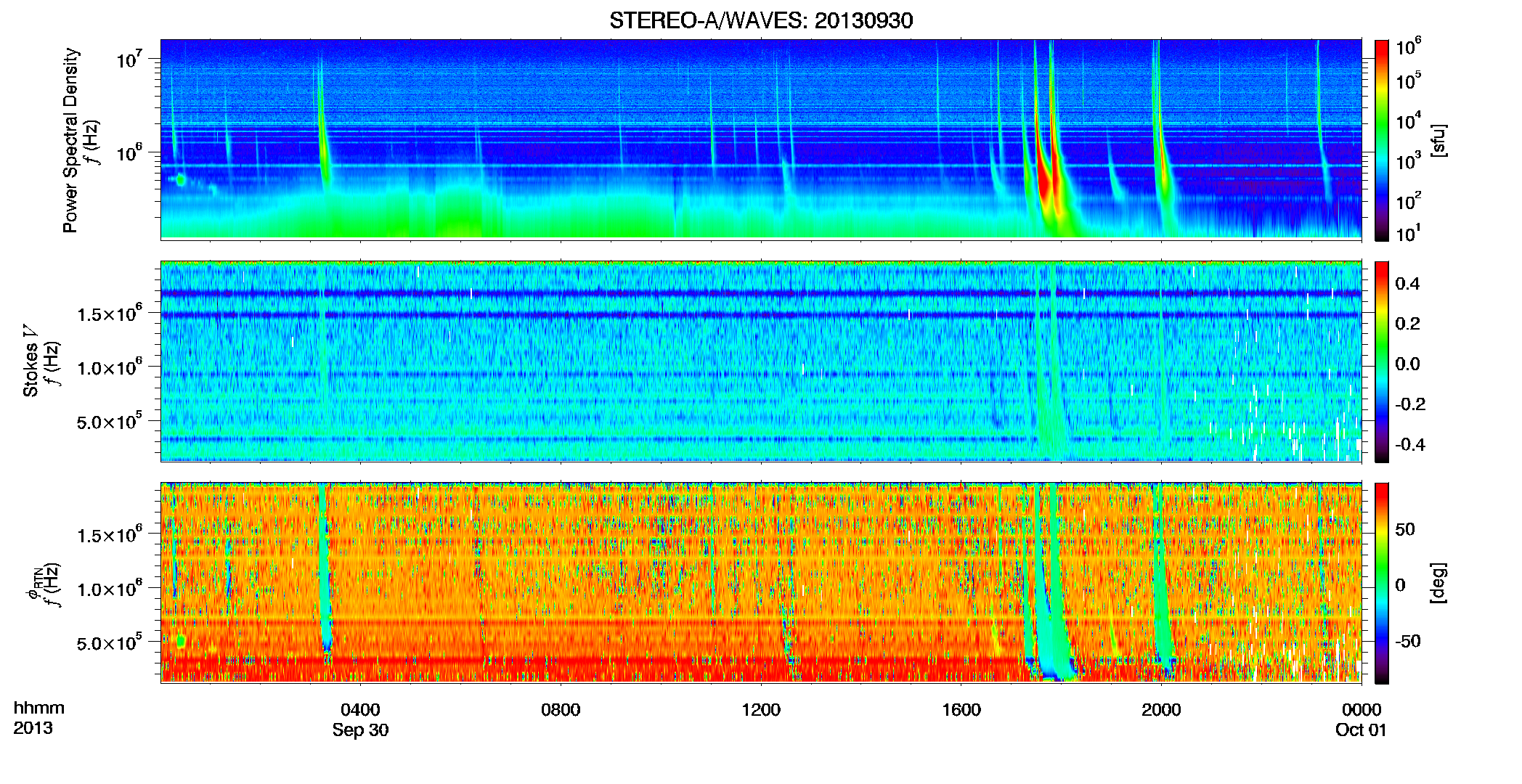
Task: Click the 0.0 value on the Stokes V scale
Action: (1408, 364)
